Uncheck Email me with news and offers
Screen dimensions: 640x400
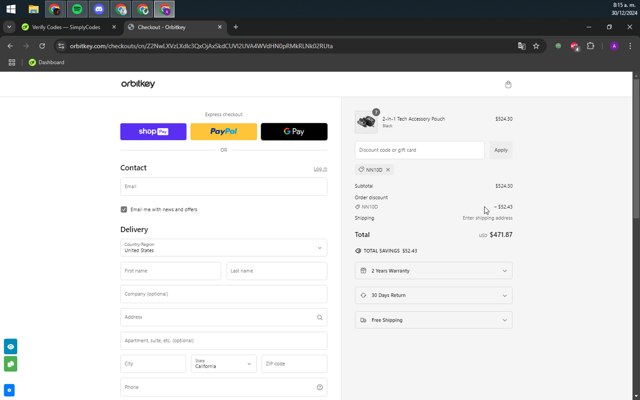tap(124, 209)
